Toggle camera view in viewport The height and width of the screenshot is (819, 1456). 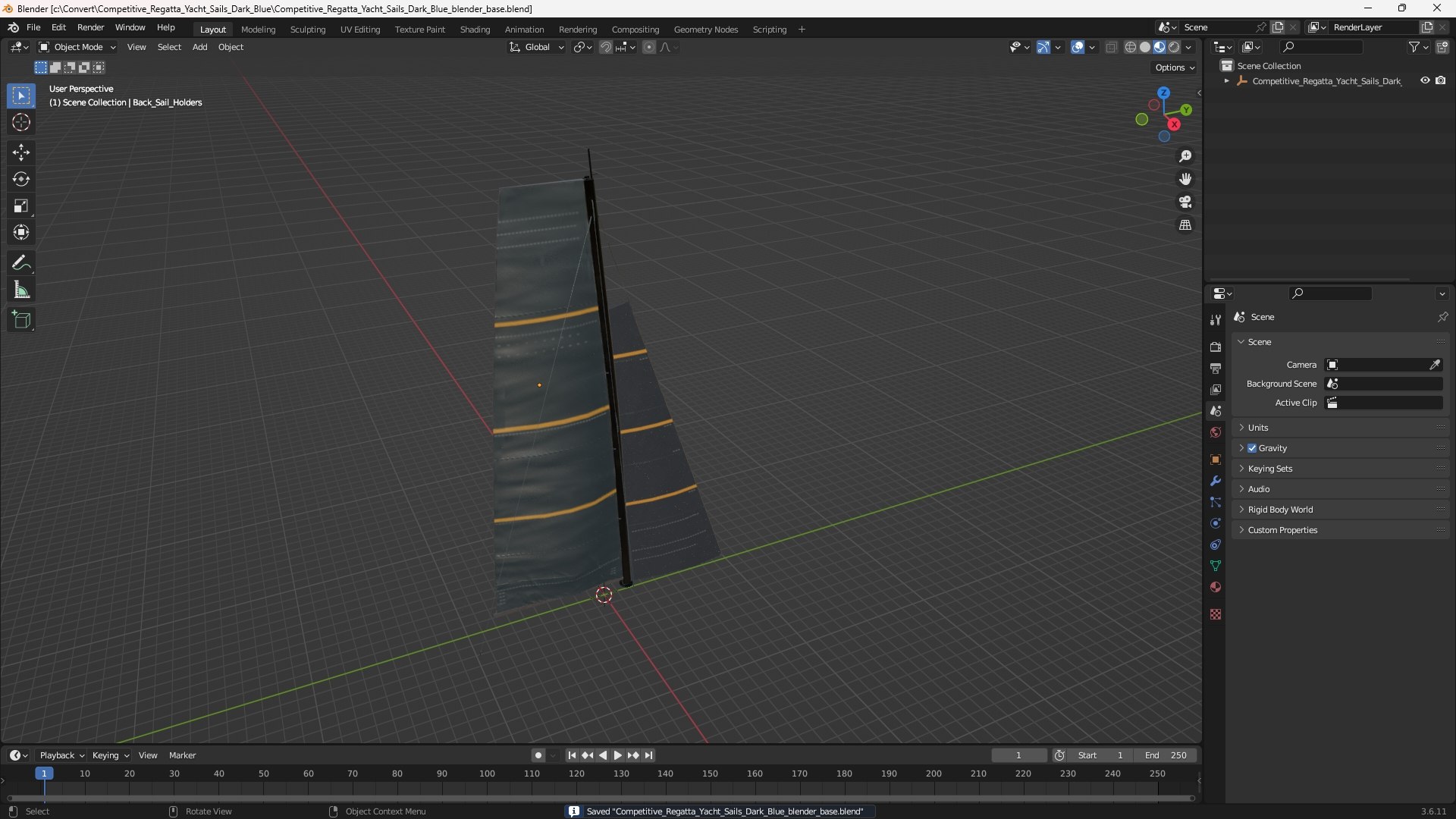point(1185,202)
